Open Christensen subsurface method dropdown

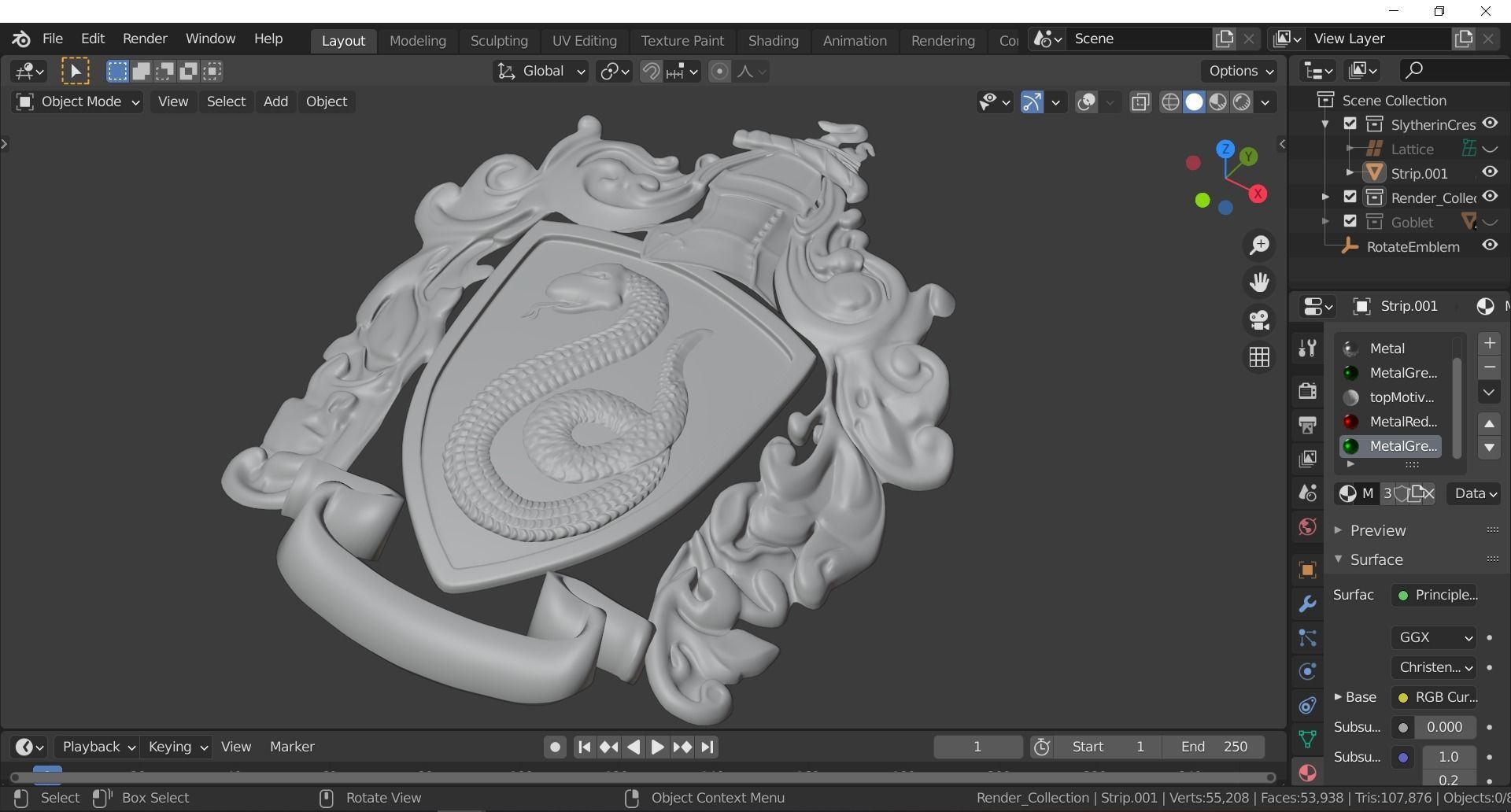1434,667
